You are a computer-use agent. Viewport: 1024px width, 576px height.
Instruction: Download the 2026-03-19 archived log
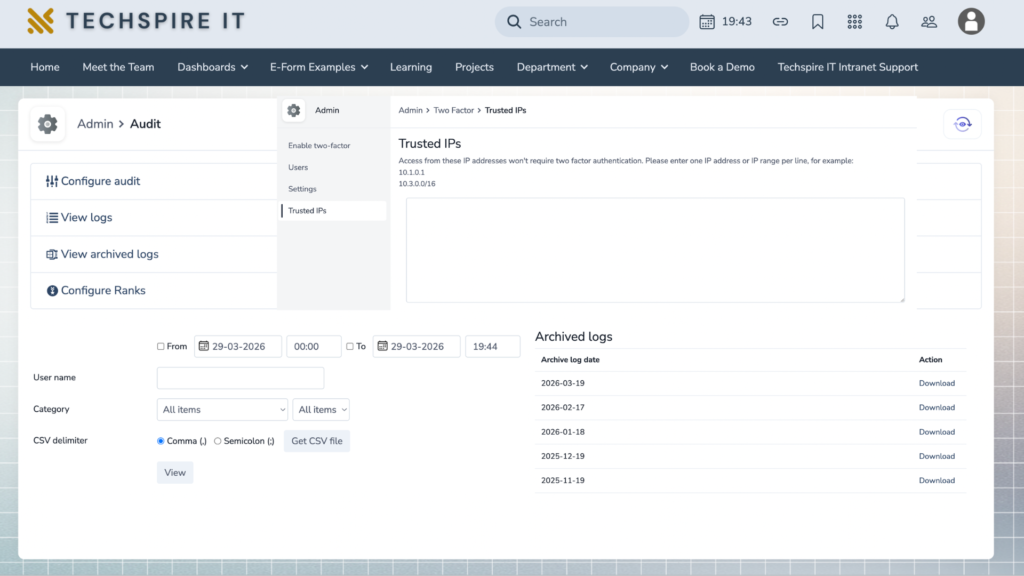(936, 383)
